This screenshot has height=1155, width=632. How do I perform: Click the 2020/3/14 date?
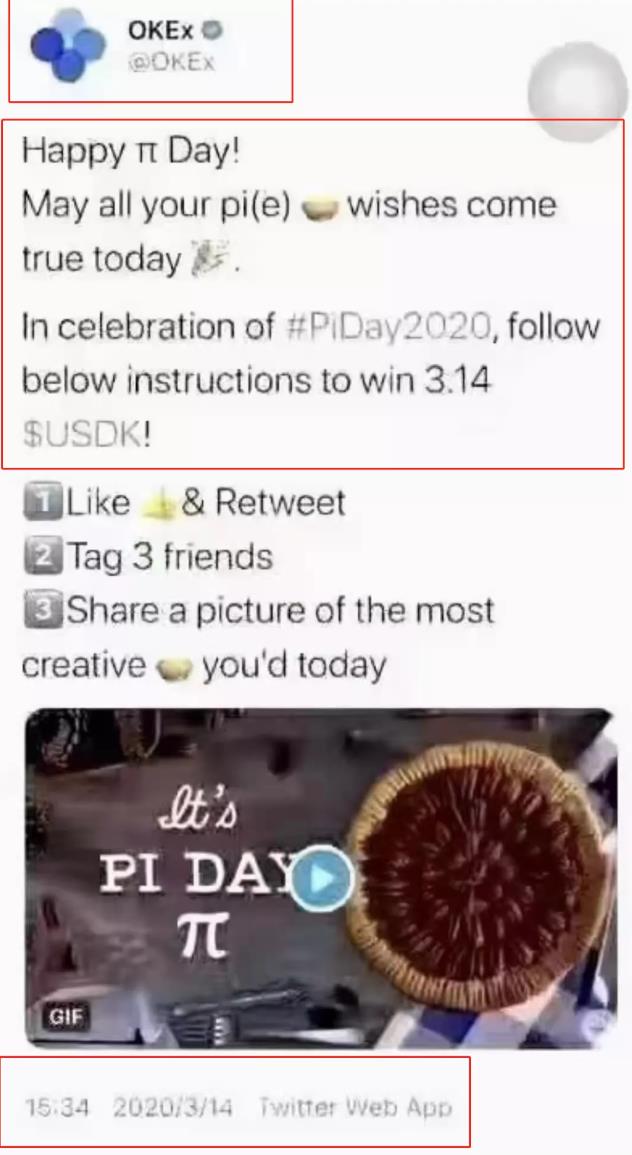pyautogui.click(x=173, y=1107)
